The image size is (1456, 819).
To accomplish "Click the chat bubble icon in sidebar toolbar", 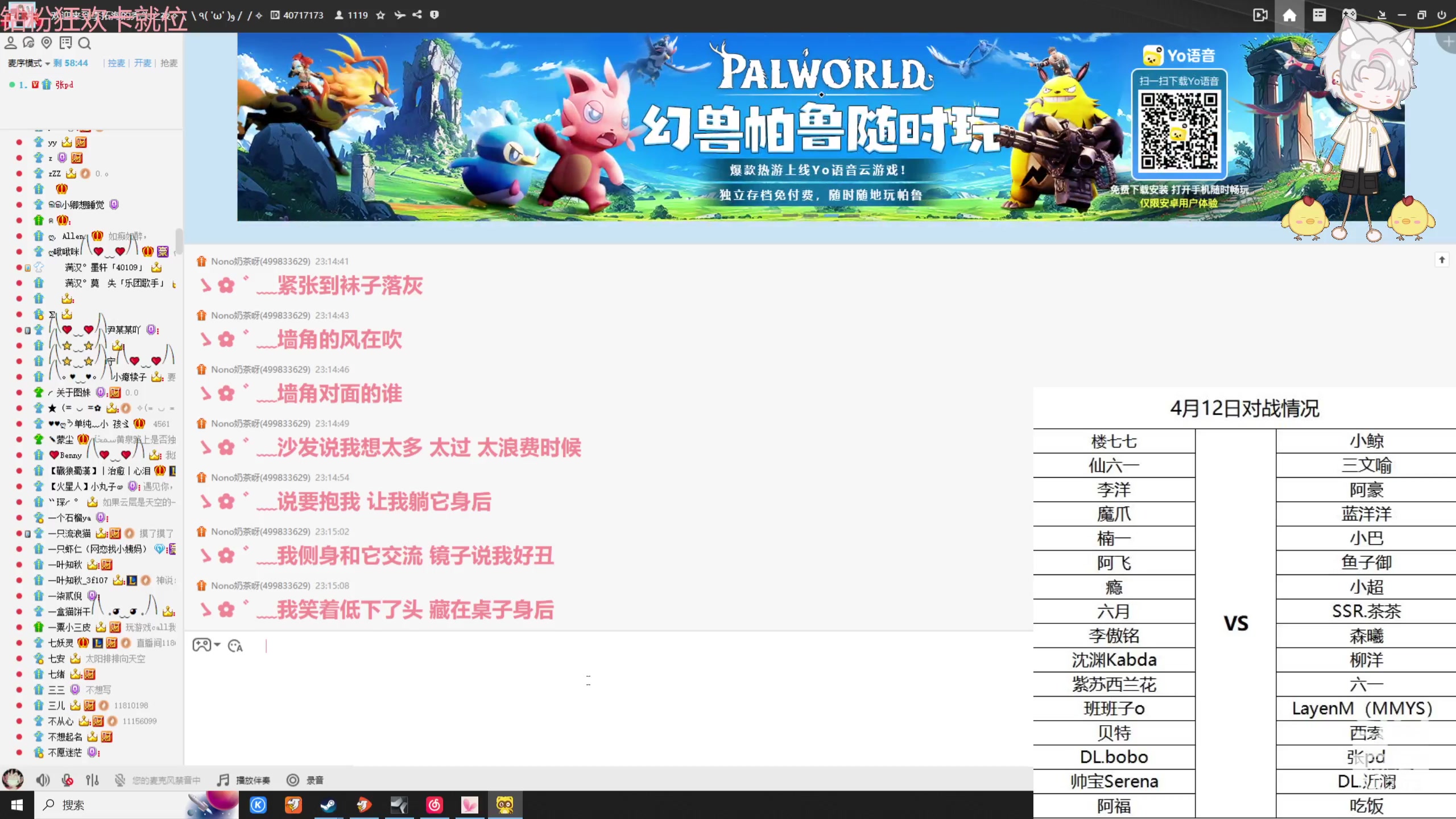I will point(28,43).
